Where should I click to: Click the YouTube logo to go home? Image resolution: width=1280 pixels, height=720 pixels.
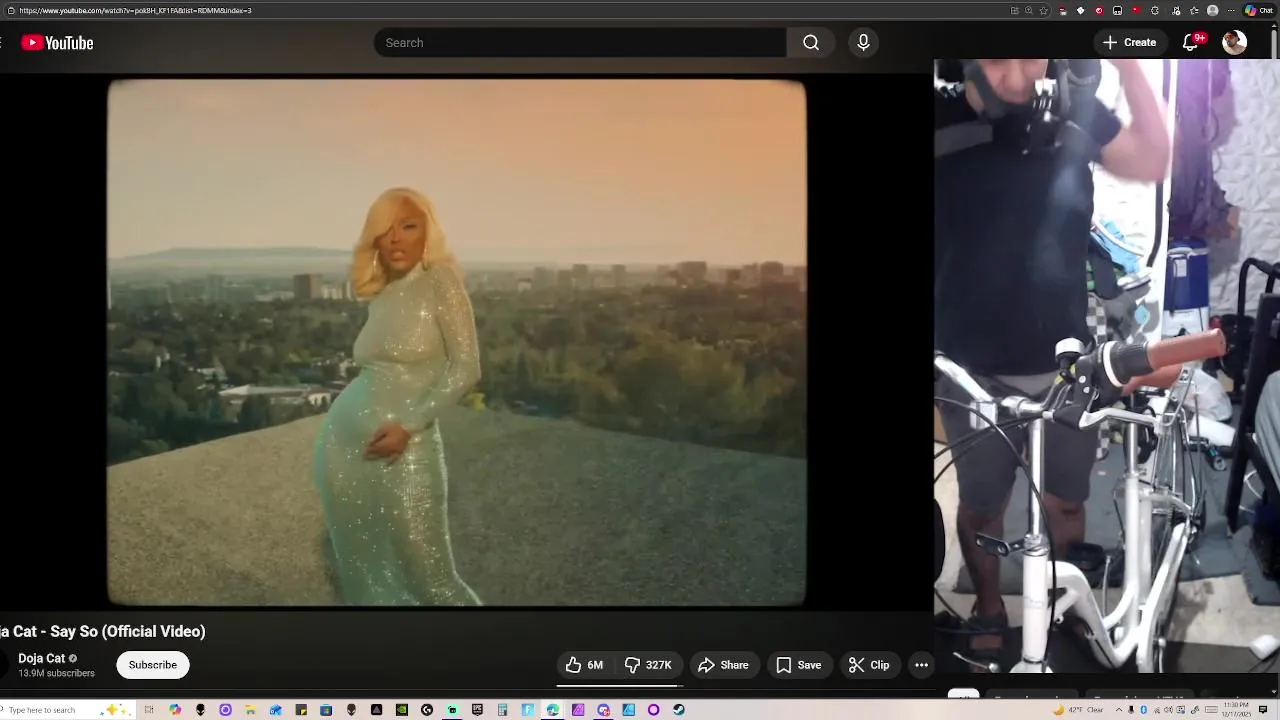[57, 43]
